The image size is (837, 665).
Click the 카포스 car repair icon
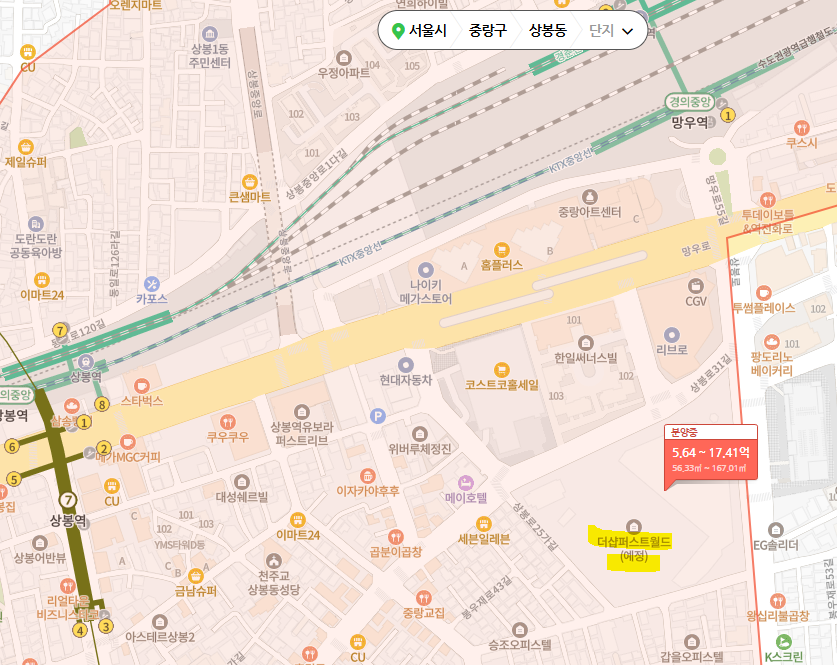coord(152,283)
